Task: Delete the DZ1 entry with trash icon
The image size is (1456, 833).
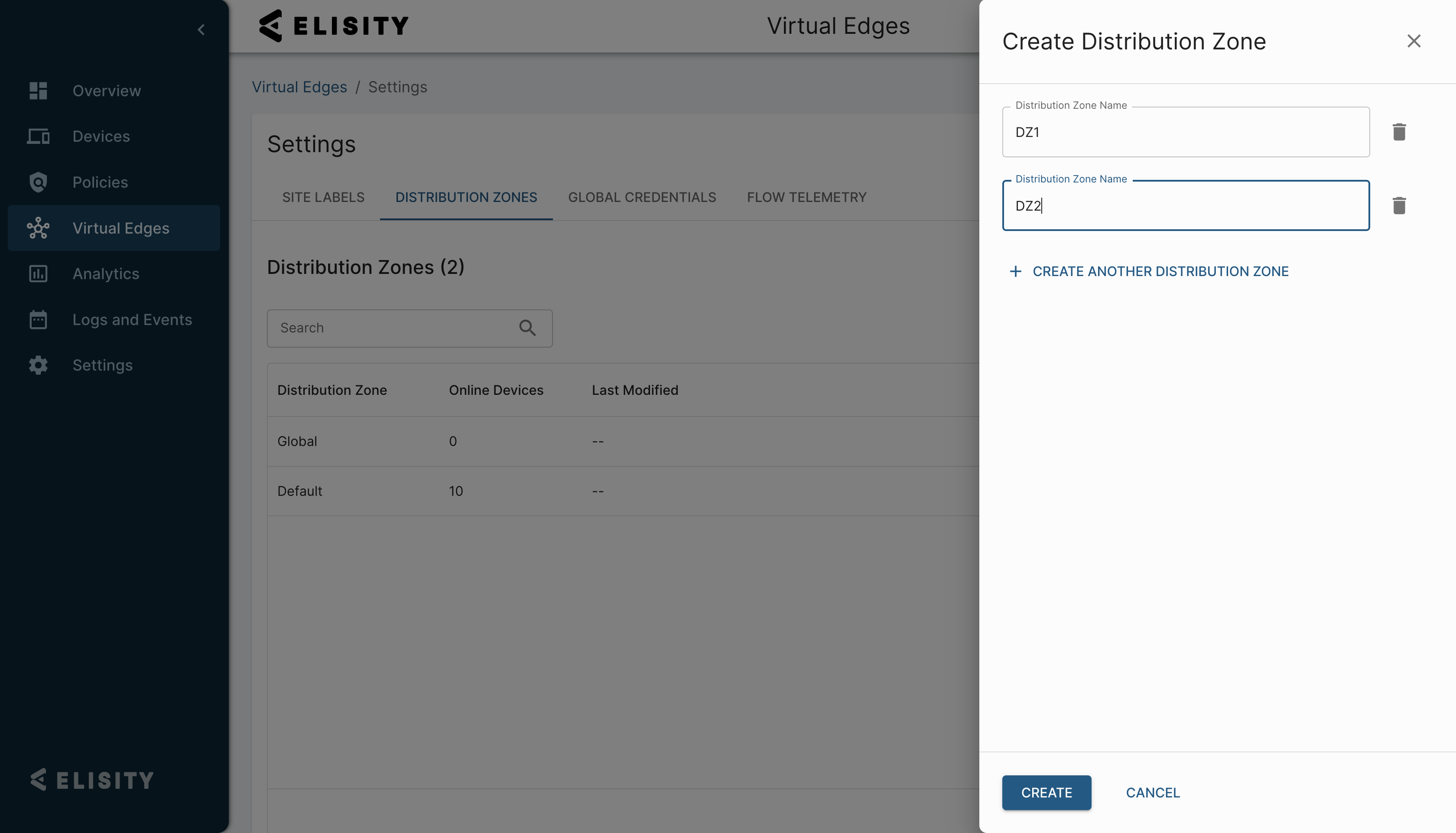Action: 1399,132
